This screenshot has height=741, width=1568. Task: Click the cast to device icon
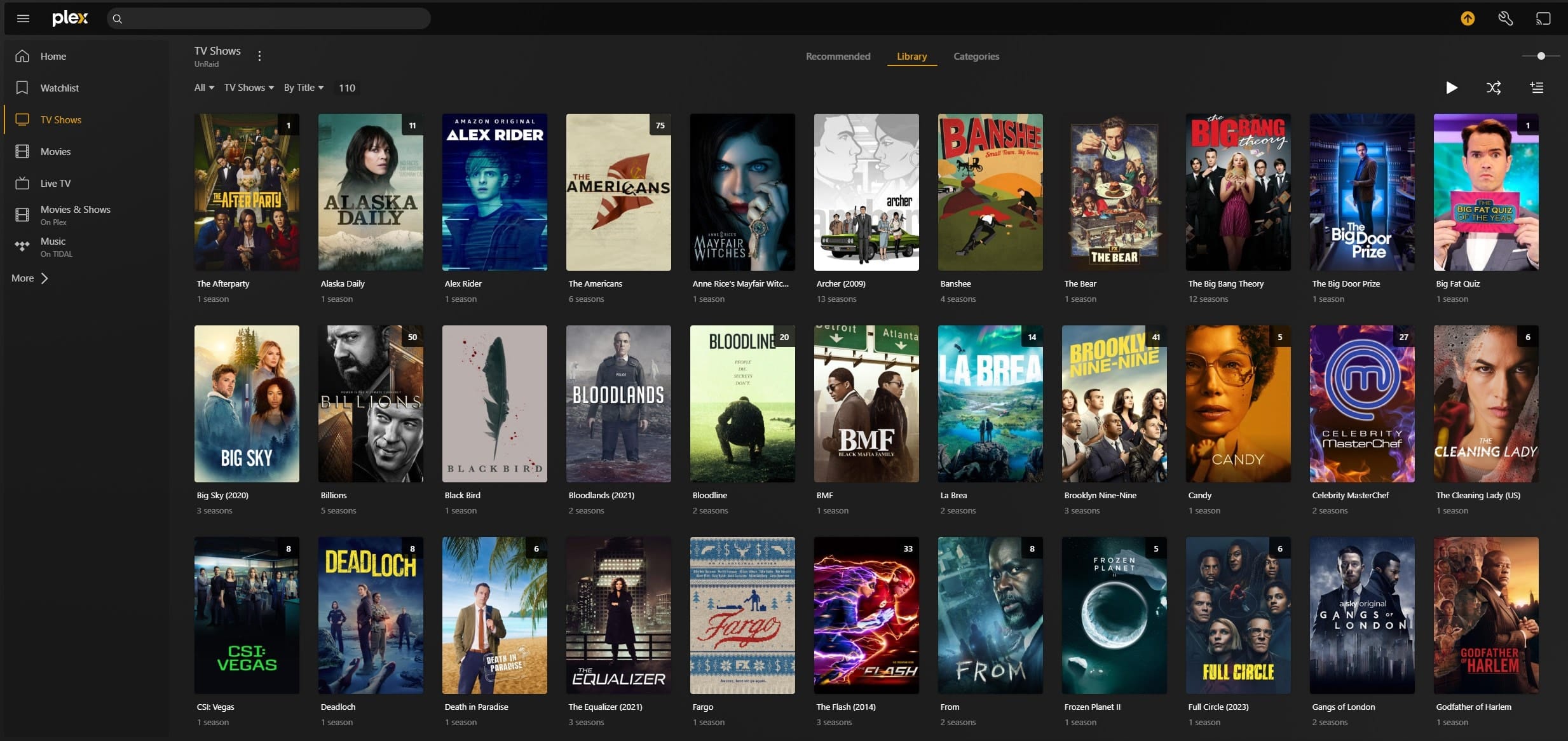(1543, 18)
